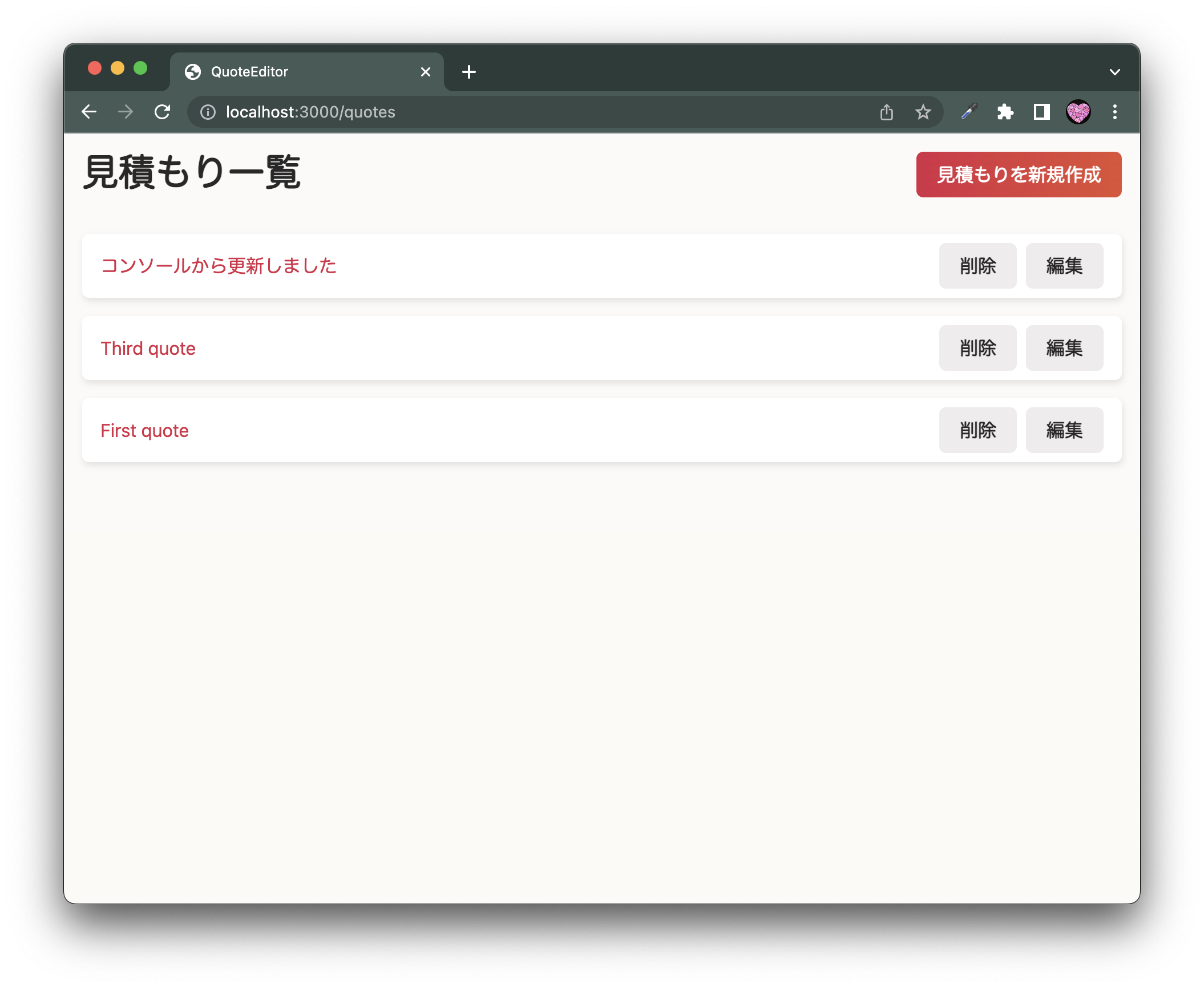
Task: Click the sidebar panel icon near extensions
Action: 1041,112
